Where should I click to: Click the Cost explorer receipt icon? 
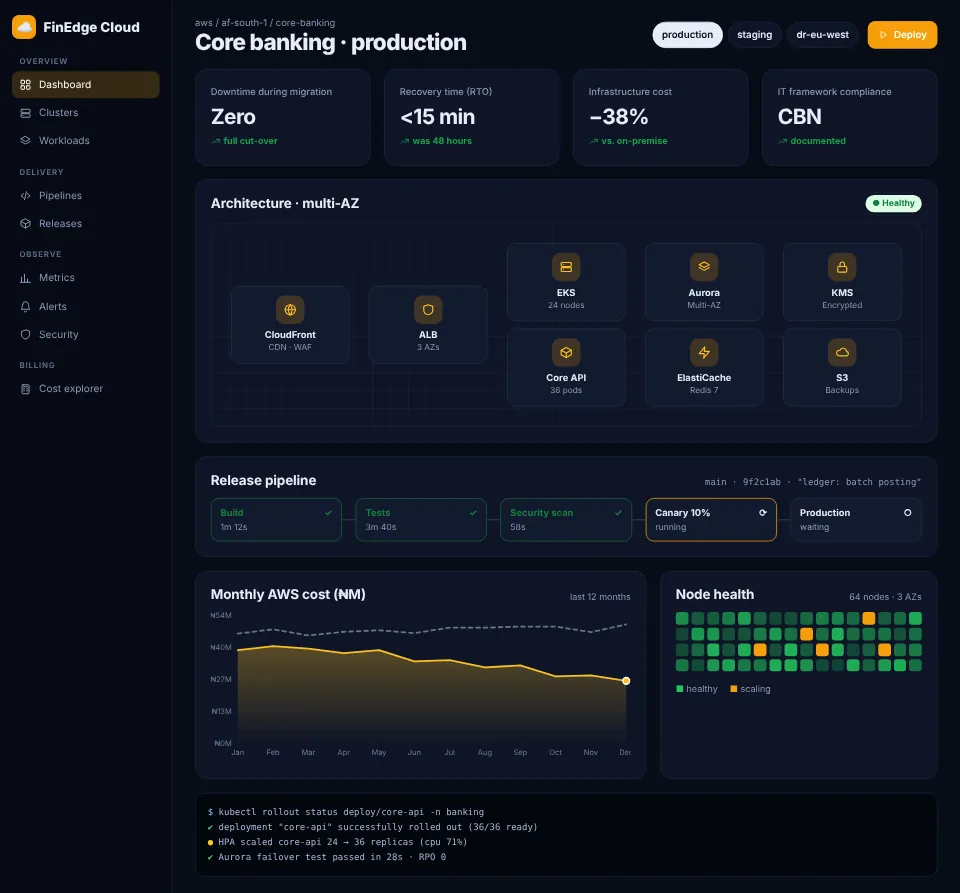25,389
